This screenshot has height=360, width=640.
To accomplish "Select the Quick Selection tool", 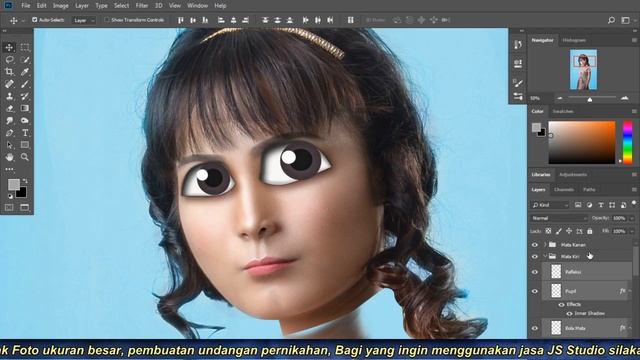I will 25,60.
